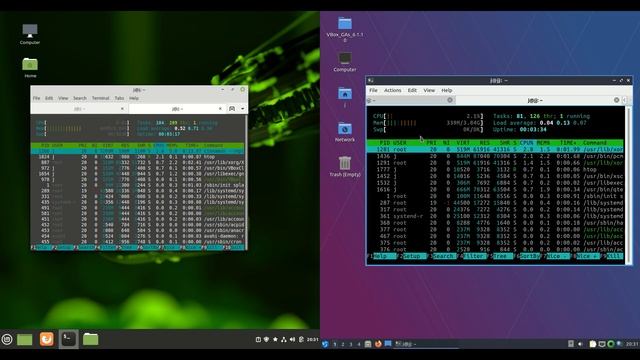Image resolution: width=640 pixels, height=360 pixels.
Task: Open home folder icon on purple desktop
Action: (x=345, y=97)
